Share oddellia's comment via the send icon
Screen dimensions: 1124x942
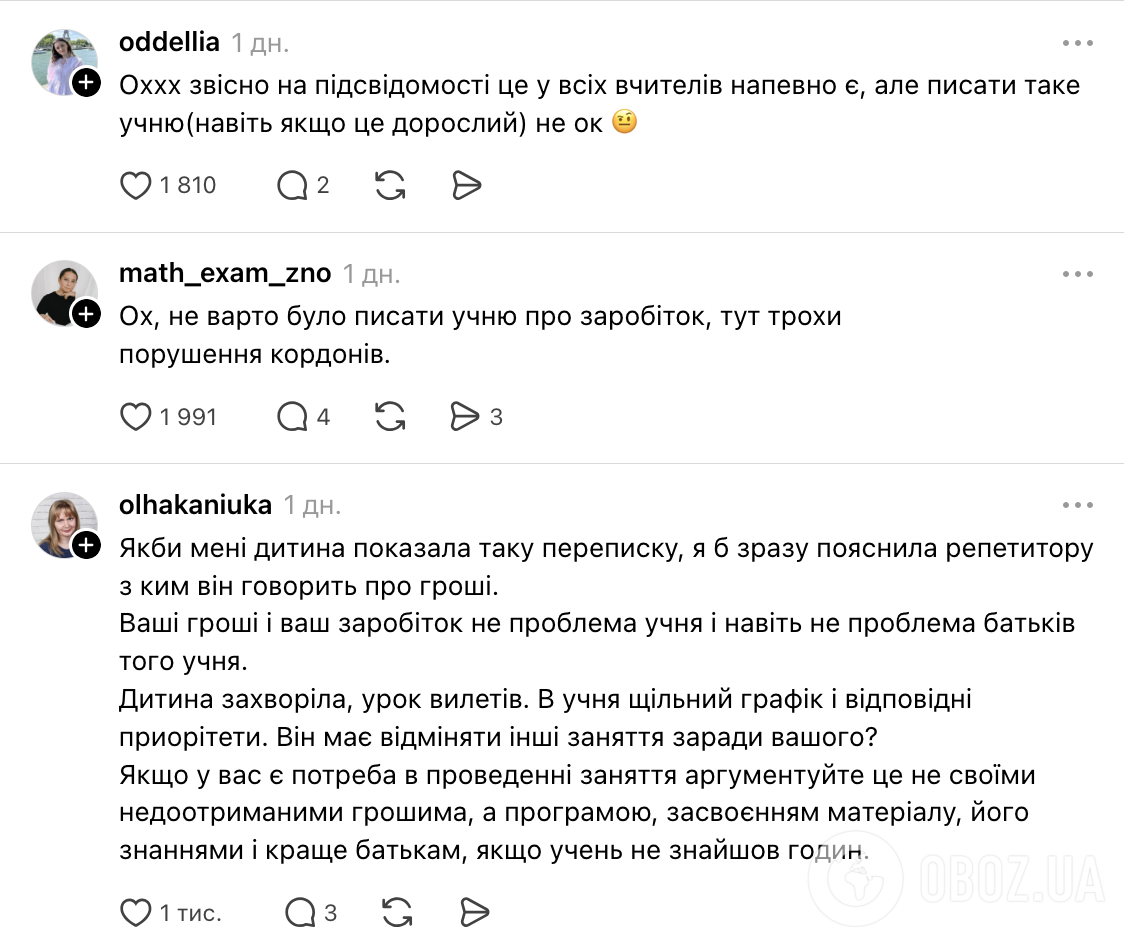[466, 185]
